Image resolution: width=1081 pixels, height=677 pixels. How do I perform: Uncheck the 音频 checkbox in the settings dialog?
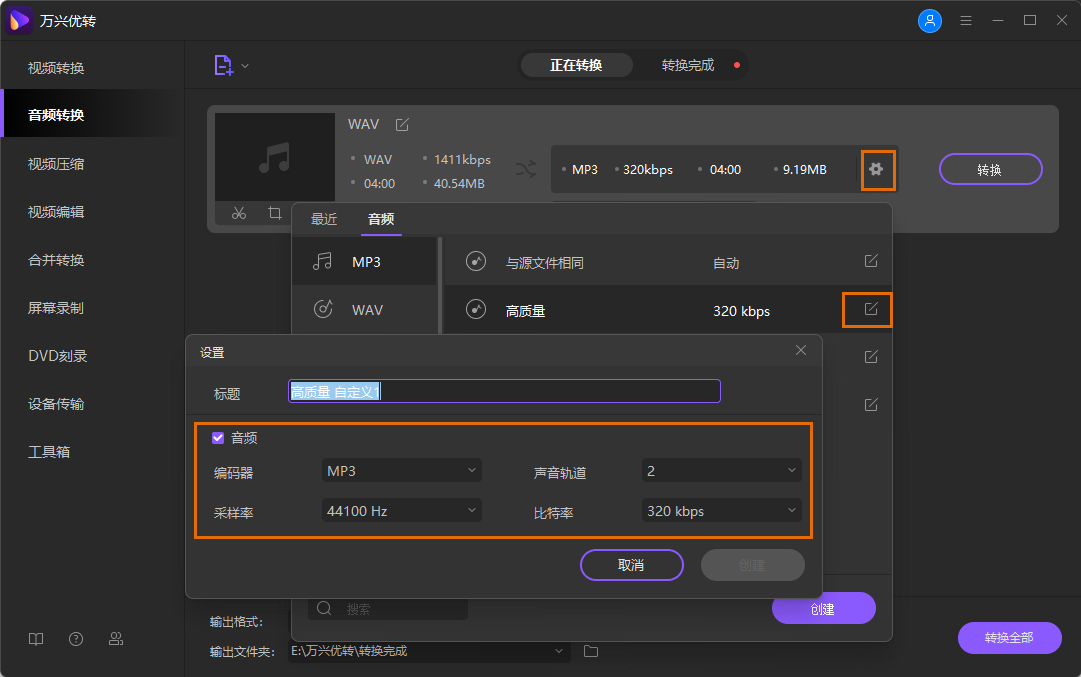click(218, 437)
